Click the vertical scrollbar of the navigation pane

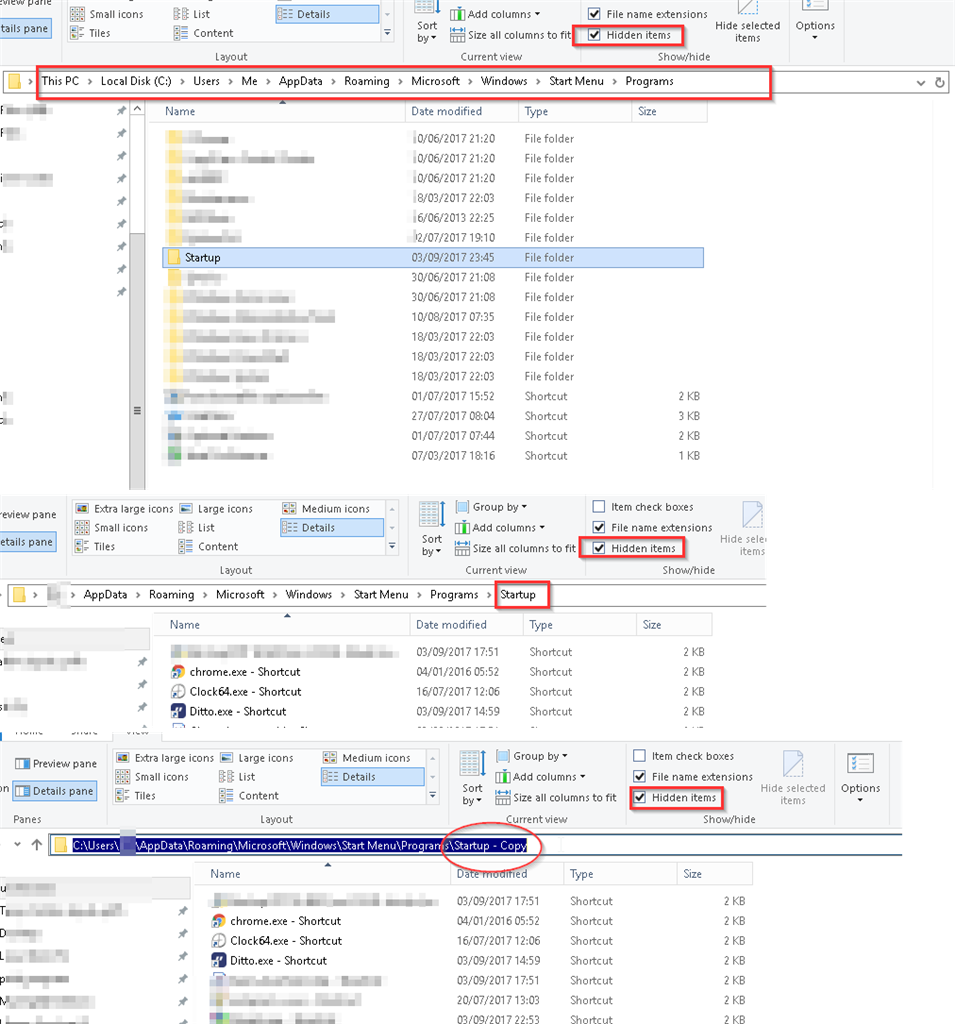pos(137,296)
